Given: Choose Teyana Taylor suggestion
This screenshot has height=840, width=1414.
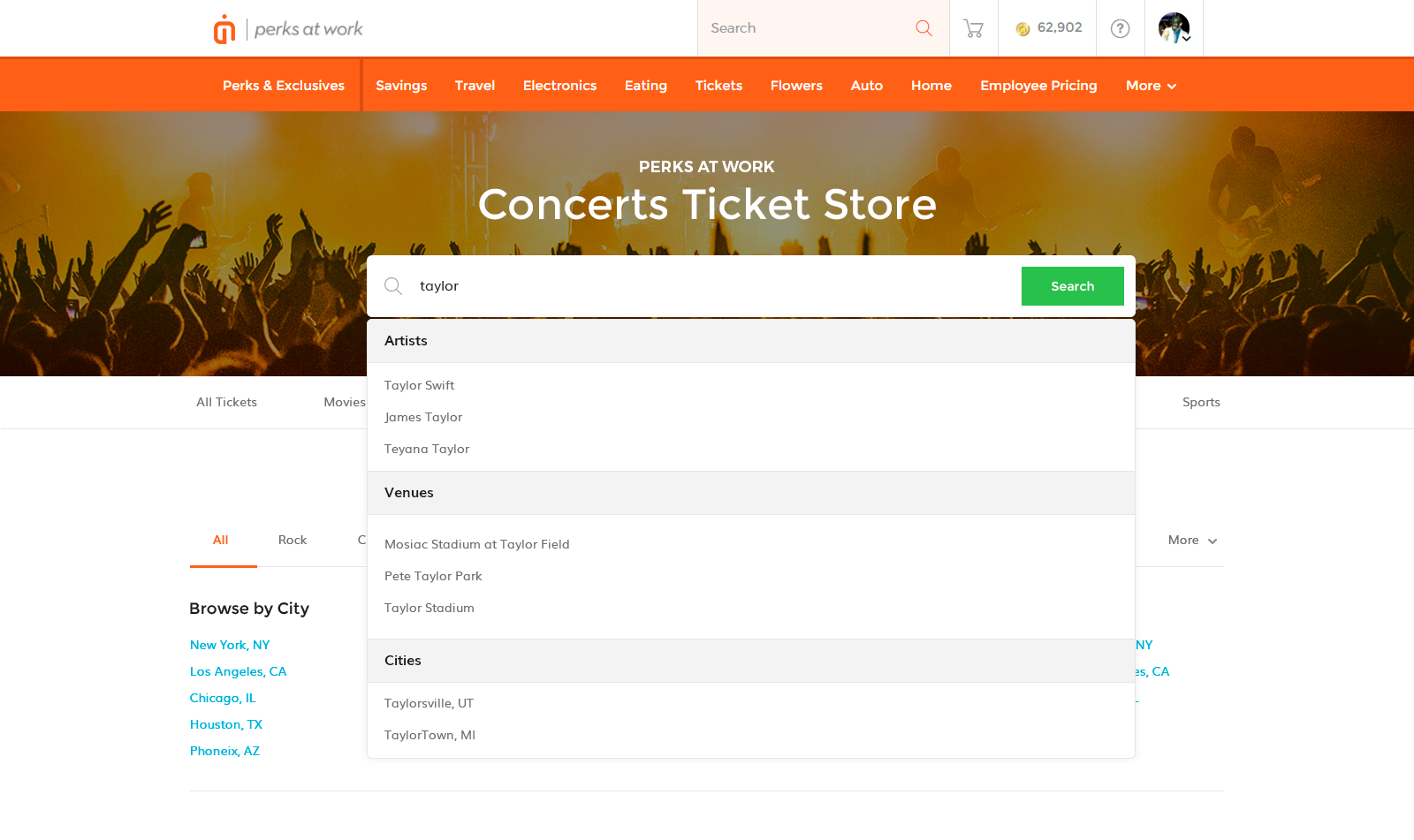Looking at the screenshot, I should coord(427,449).
